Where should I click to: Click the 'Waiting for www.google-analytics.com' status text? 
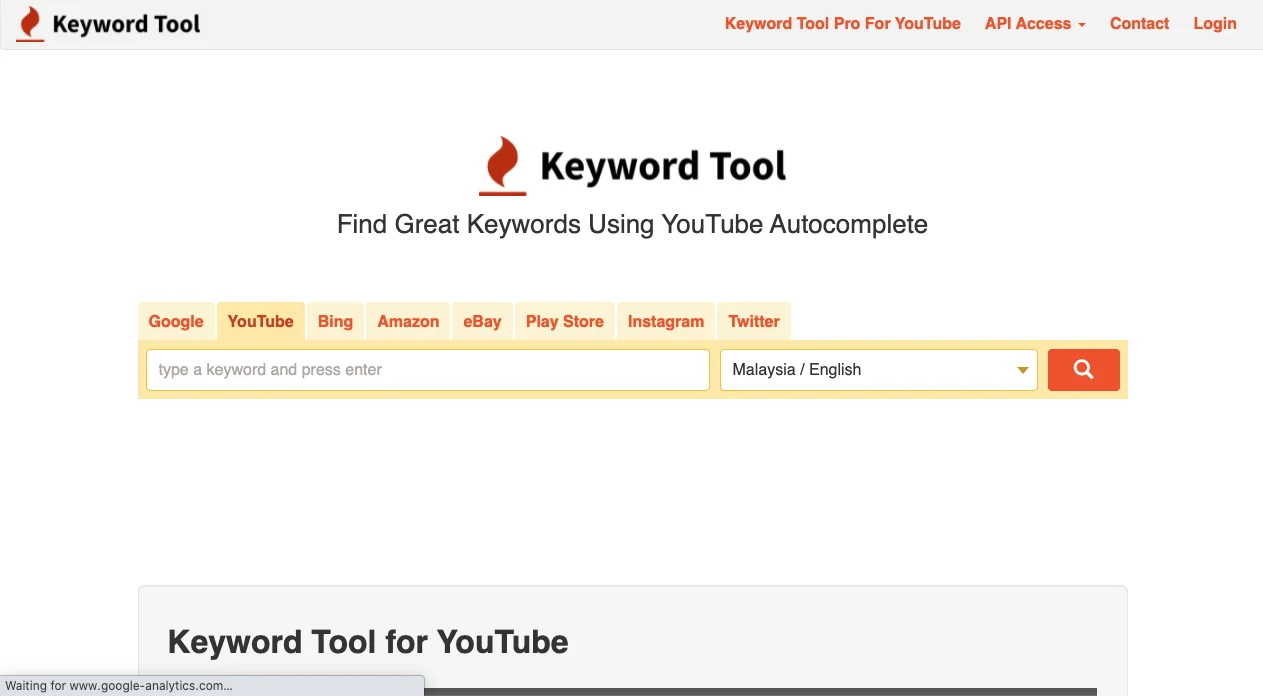click(119, 686)
